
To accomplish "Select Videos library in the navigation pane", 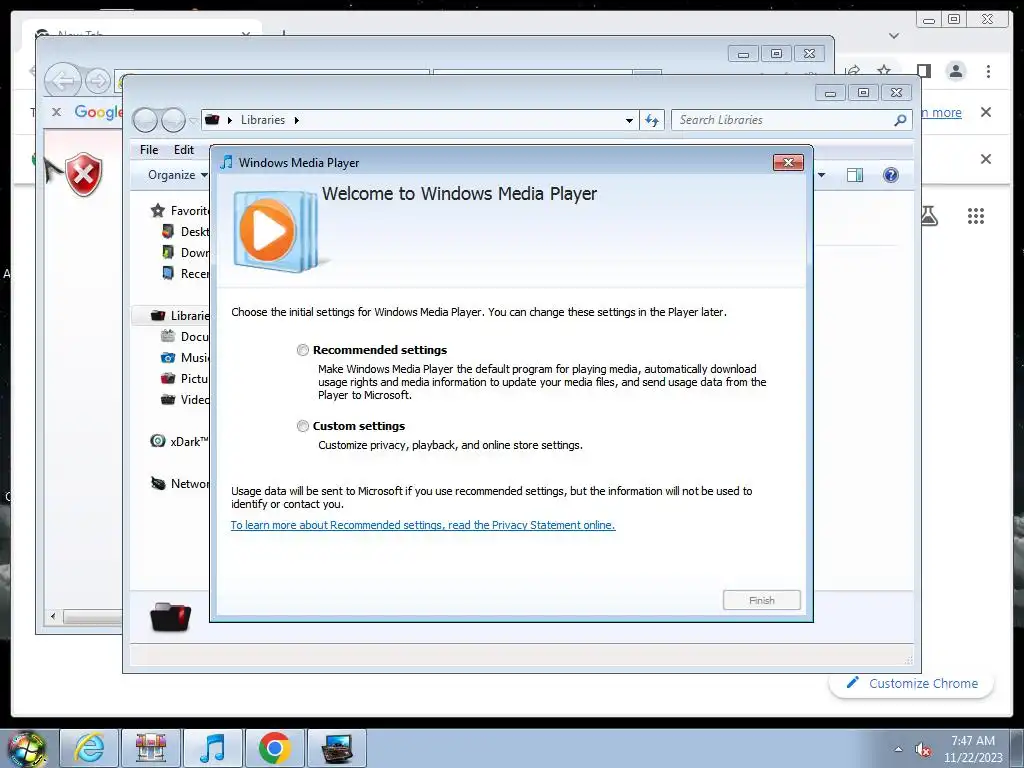I will pos(185,399).
